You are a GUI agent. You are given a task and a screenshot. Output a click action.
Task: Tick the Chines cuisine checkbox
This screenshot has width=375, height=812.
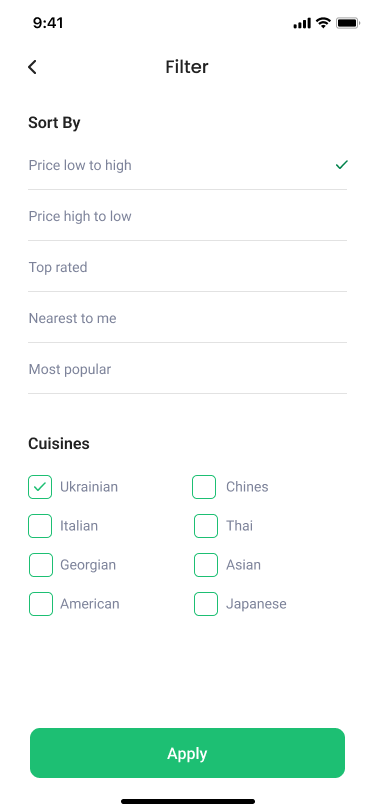(204, 487)
